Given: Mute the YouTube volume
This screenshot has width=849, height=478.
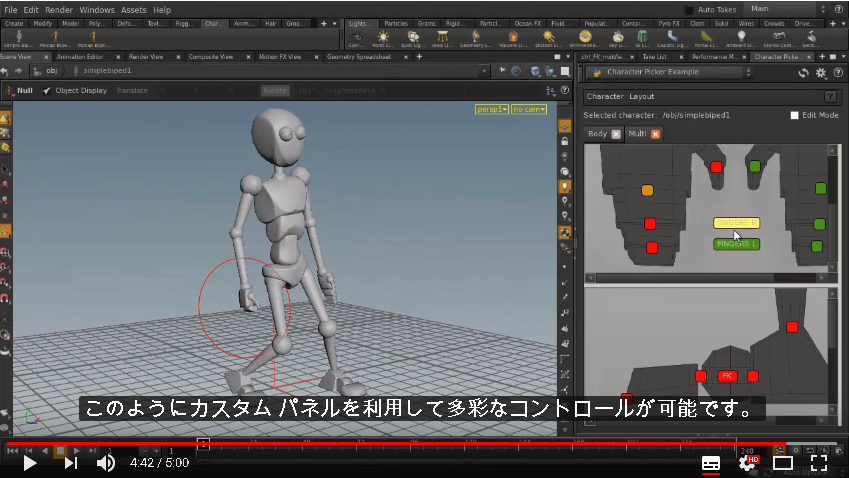Looking at the screenshot, I should click(105, 463).
